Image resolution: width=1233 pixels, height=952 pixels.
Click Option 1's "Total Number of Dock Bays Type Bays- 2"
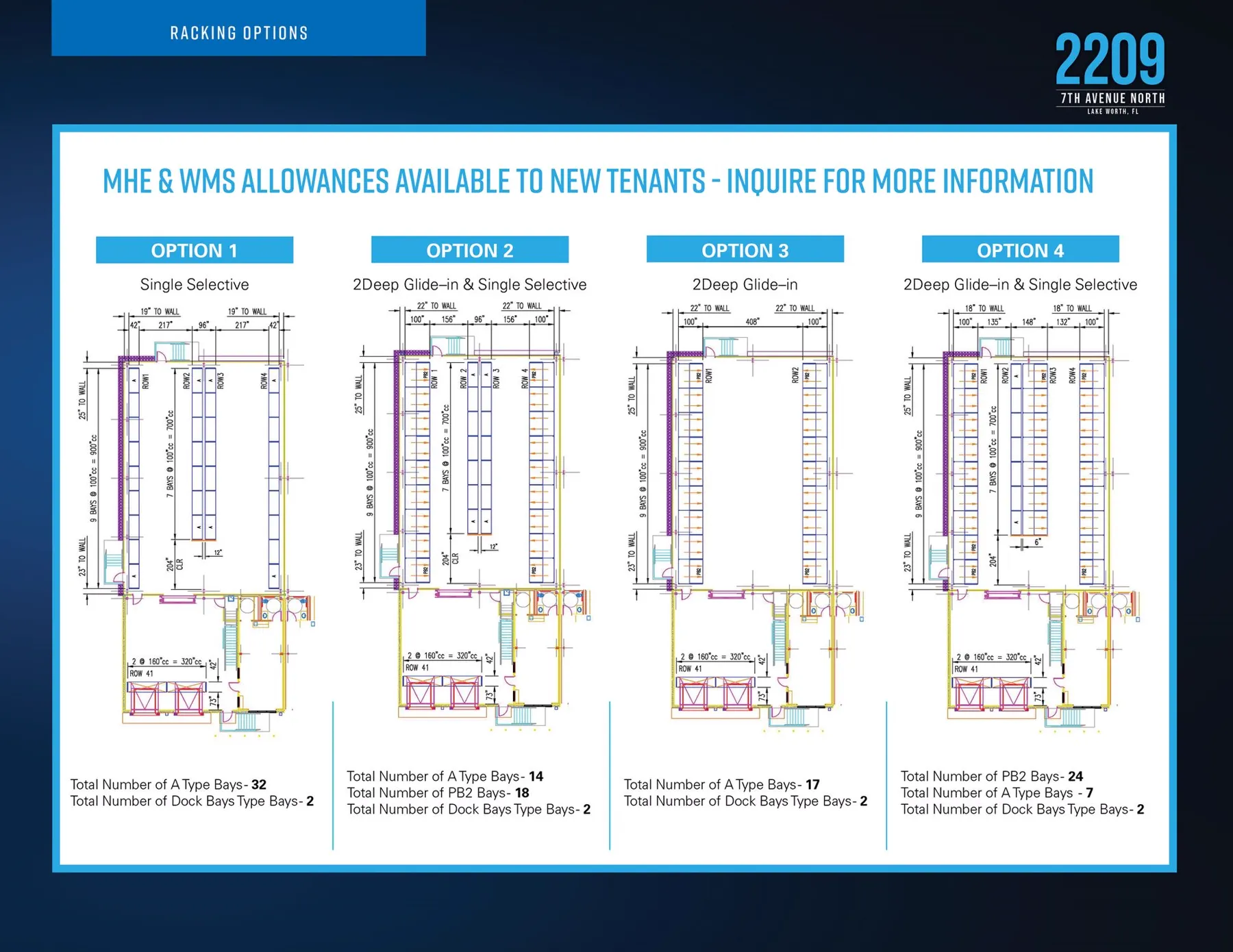192,801
